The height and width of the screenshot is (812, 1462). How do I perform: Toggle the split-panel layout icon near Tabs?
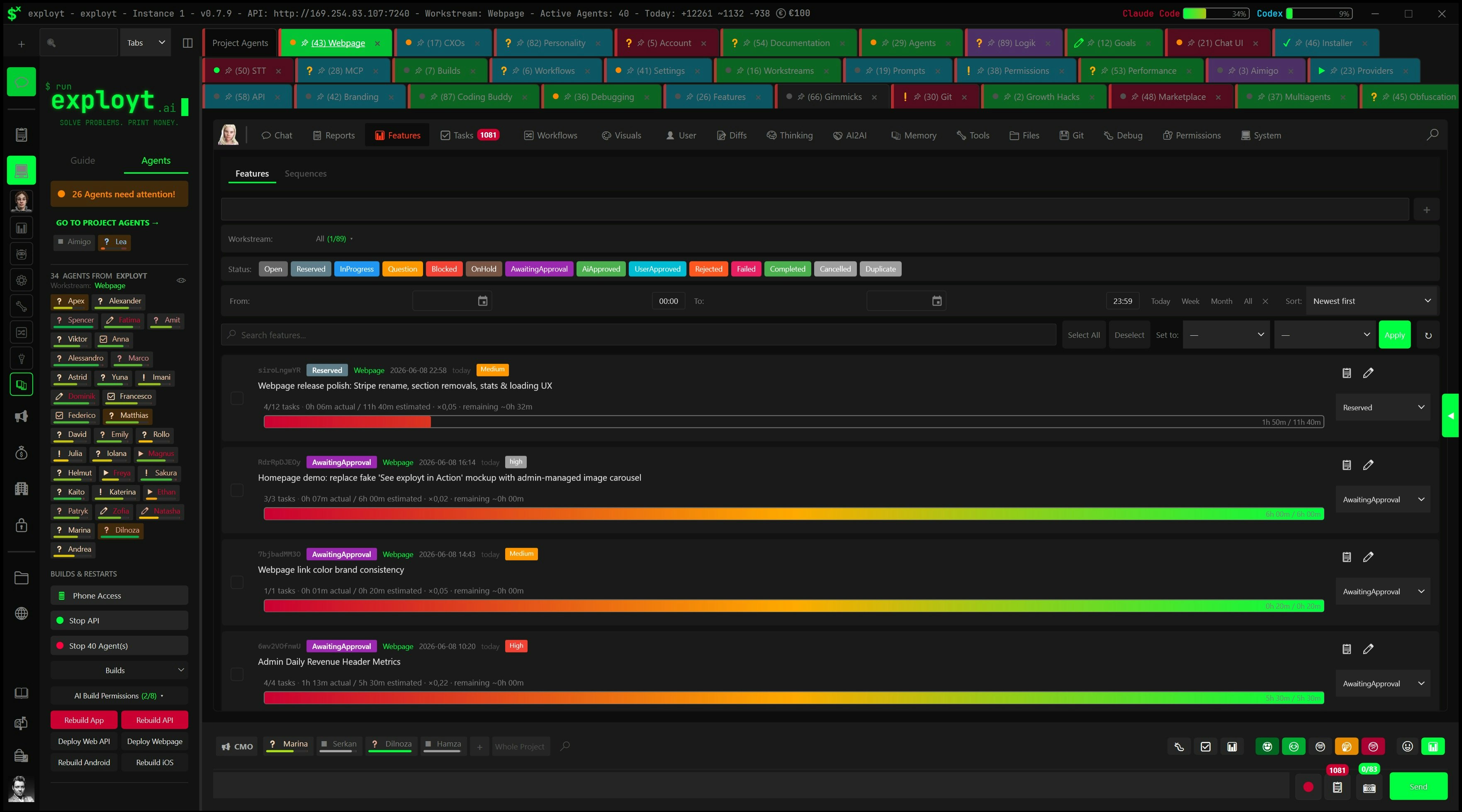click(187, 43)
